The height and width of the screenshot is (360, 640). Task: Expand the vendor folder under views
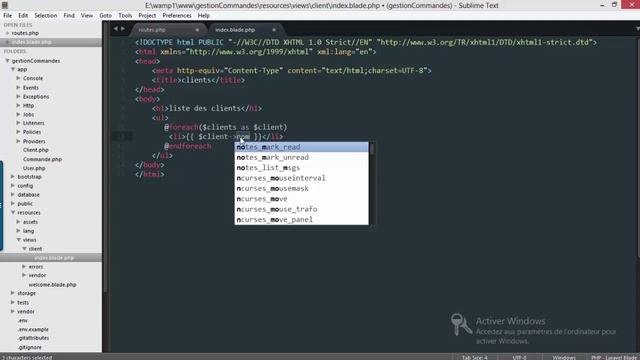tap(24, 276)
